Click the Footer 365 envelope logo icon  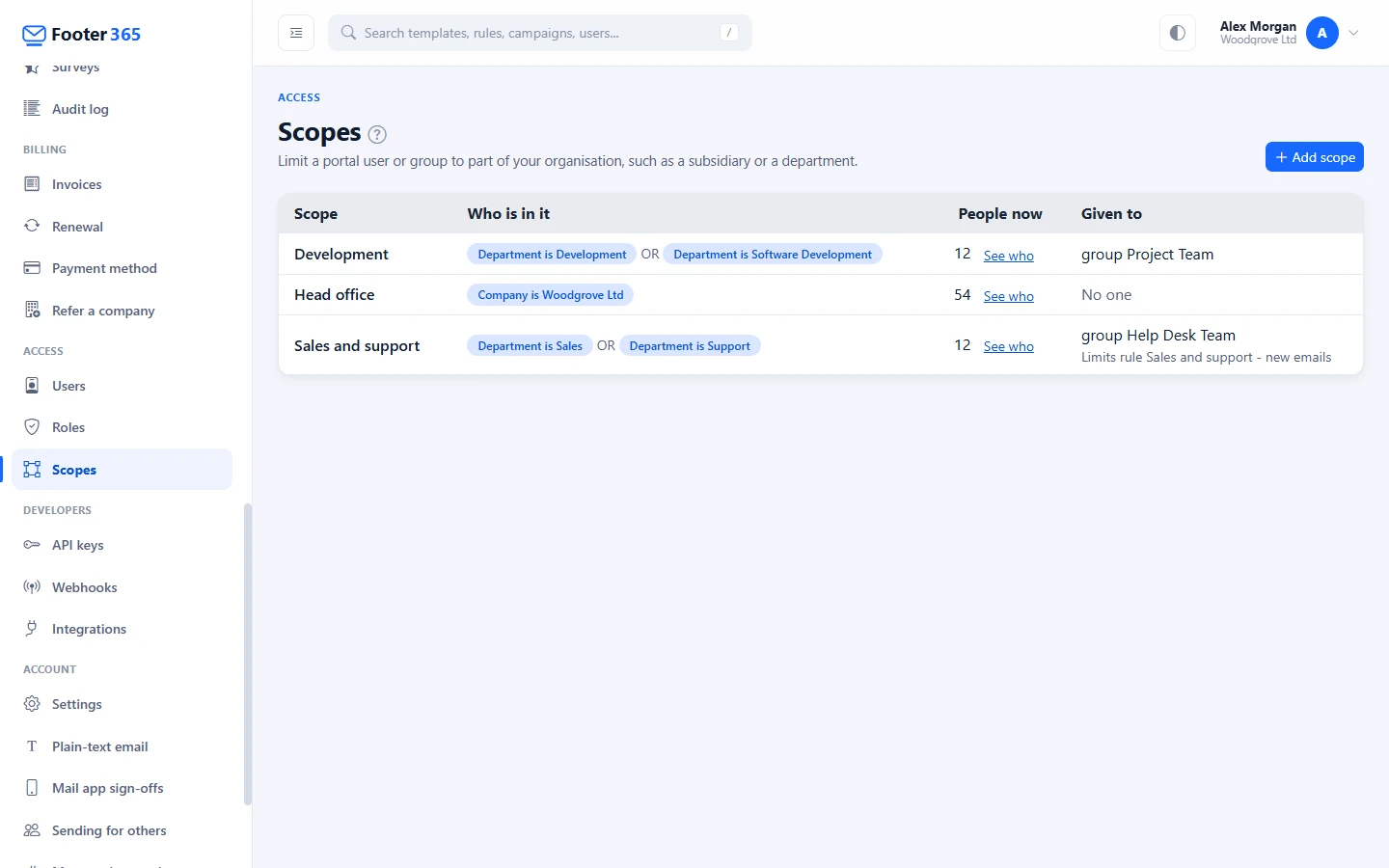pyautogui.click(x=34, y=35)
